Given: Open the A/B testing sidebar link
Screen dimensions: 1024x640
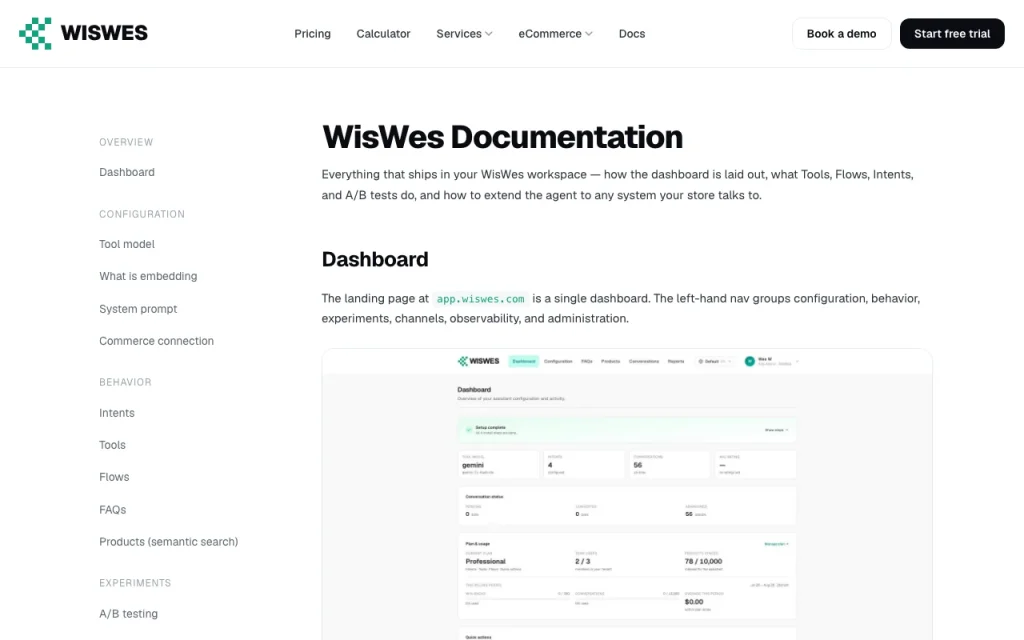Looking at the screenshot, I should (129, 613).
